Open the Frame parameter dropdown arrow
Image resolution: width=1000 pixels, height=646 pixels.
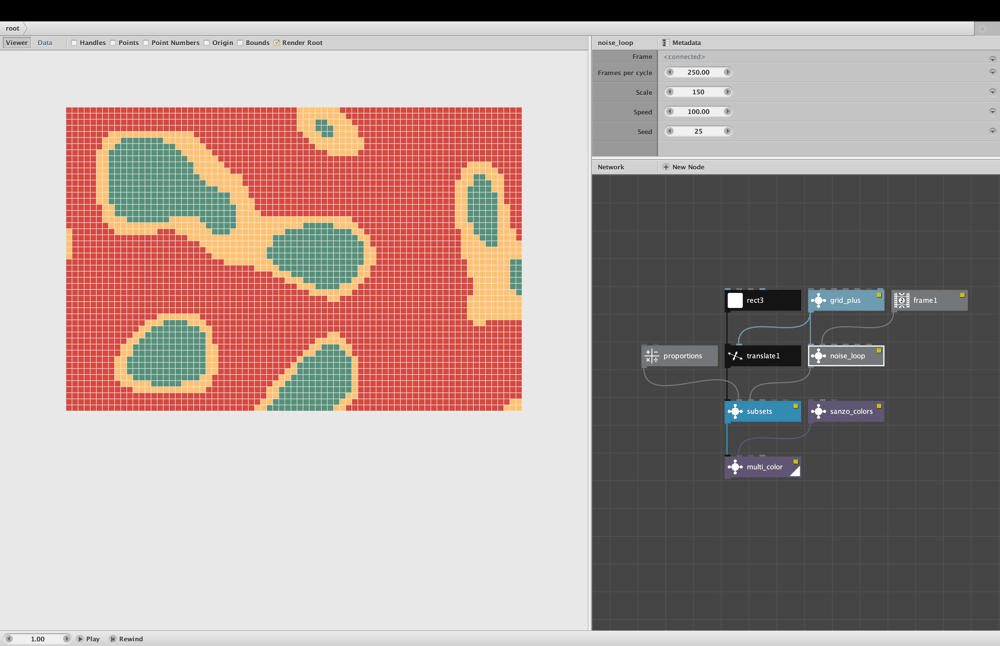pos(992,58)
